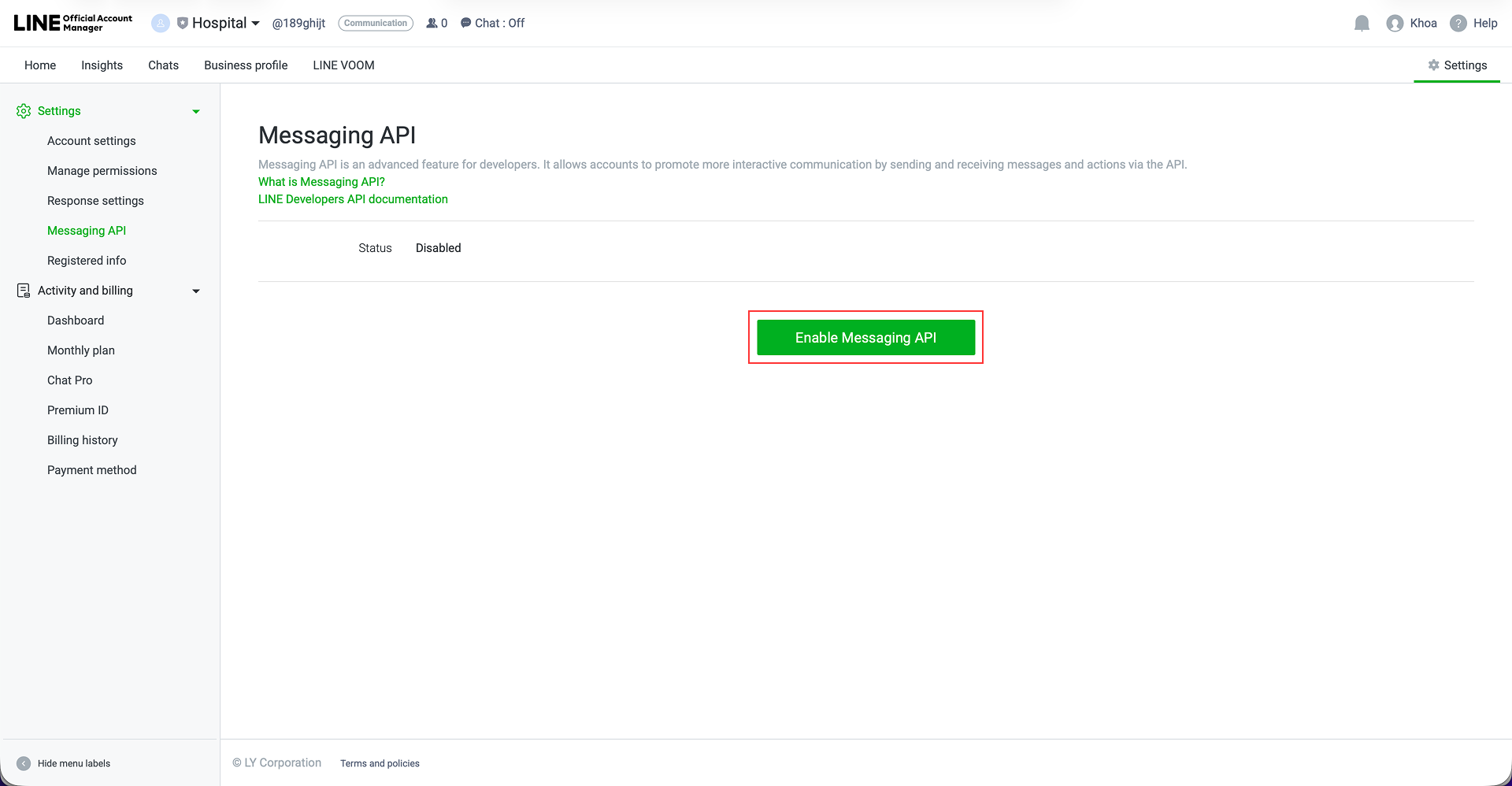Open the Hospital account switcher dropdown
The image size is (1512, 786).
pos(256,23)
